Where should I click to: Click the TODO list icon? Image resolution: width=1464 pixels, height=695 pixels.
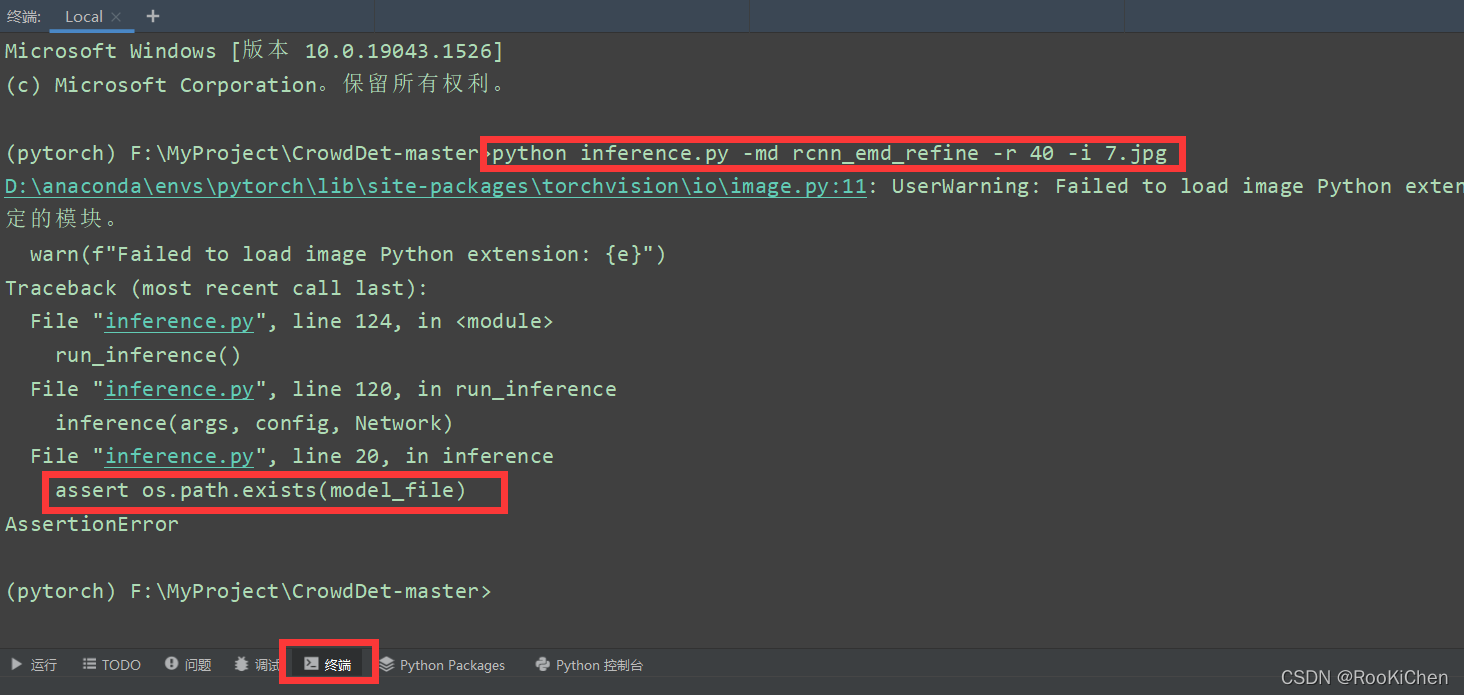pyautogui.click(x=89, y=665)
